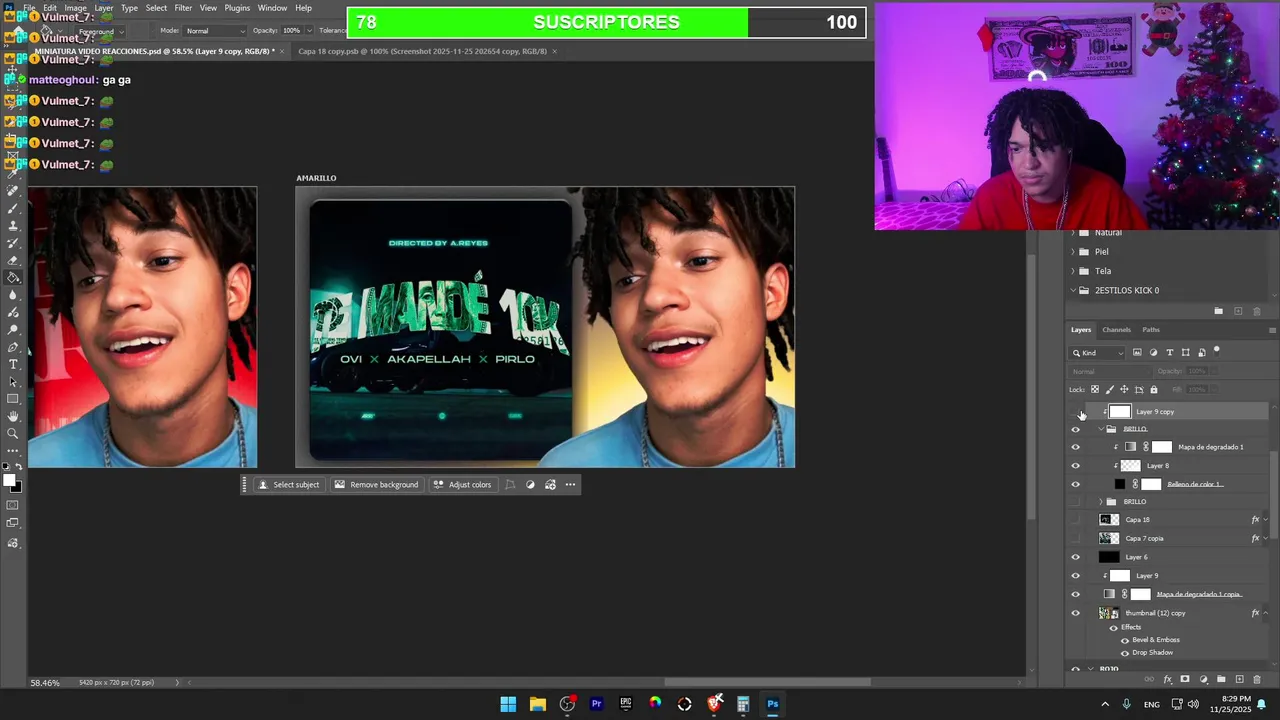Click Create new group folder icon
This screenshot has height=720, width=1280.
1221,679
